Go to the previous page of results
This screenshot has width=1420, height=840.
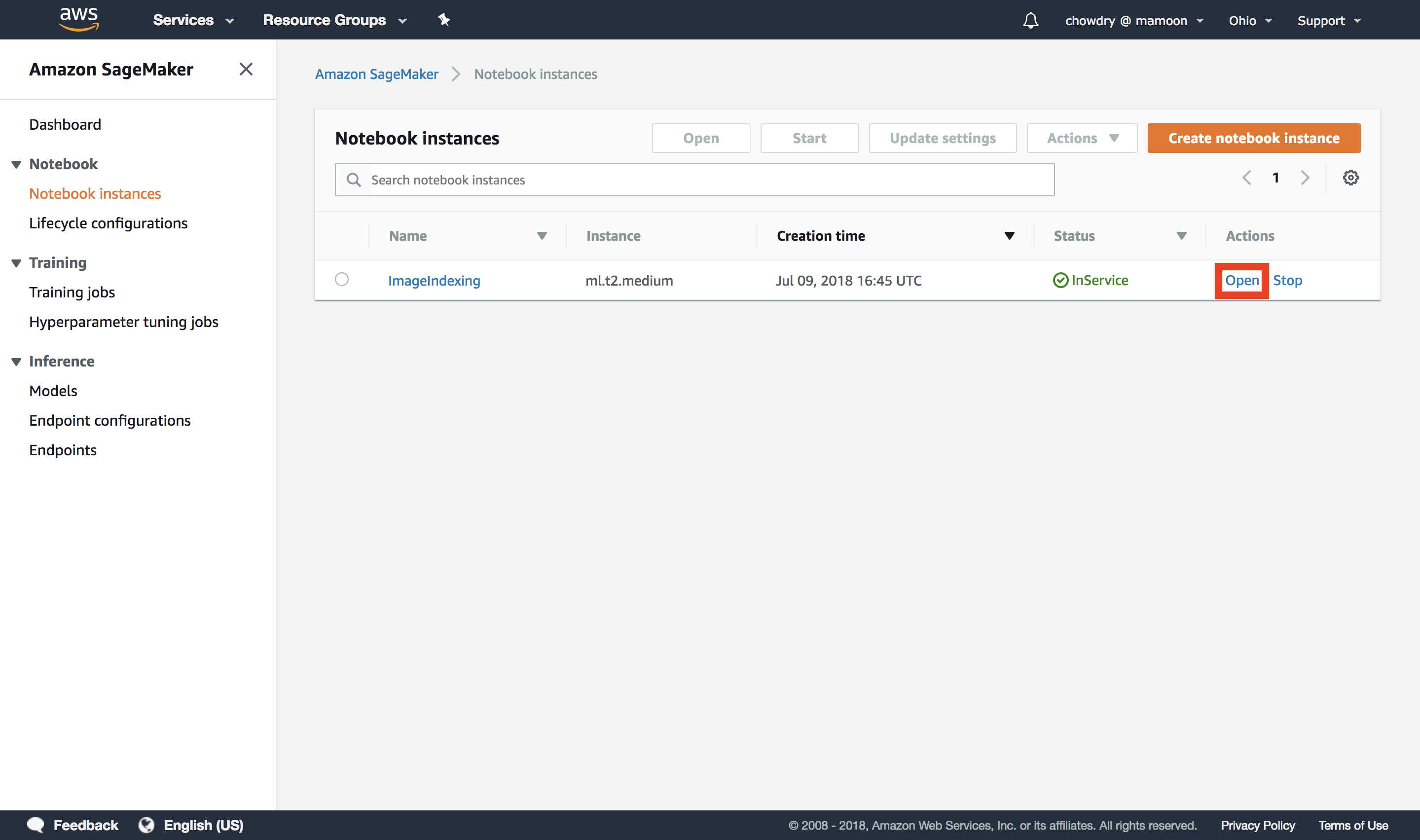tap(1247, 177)
